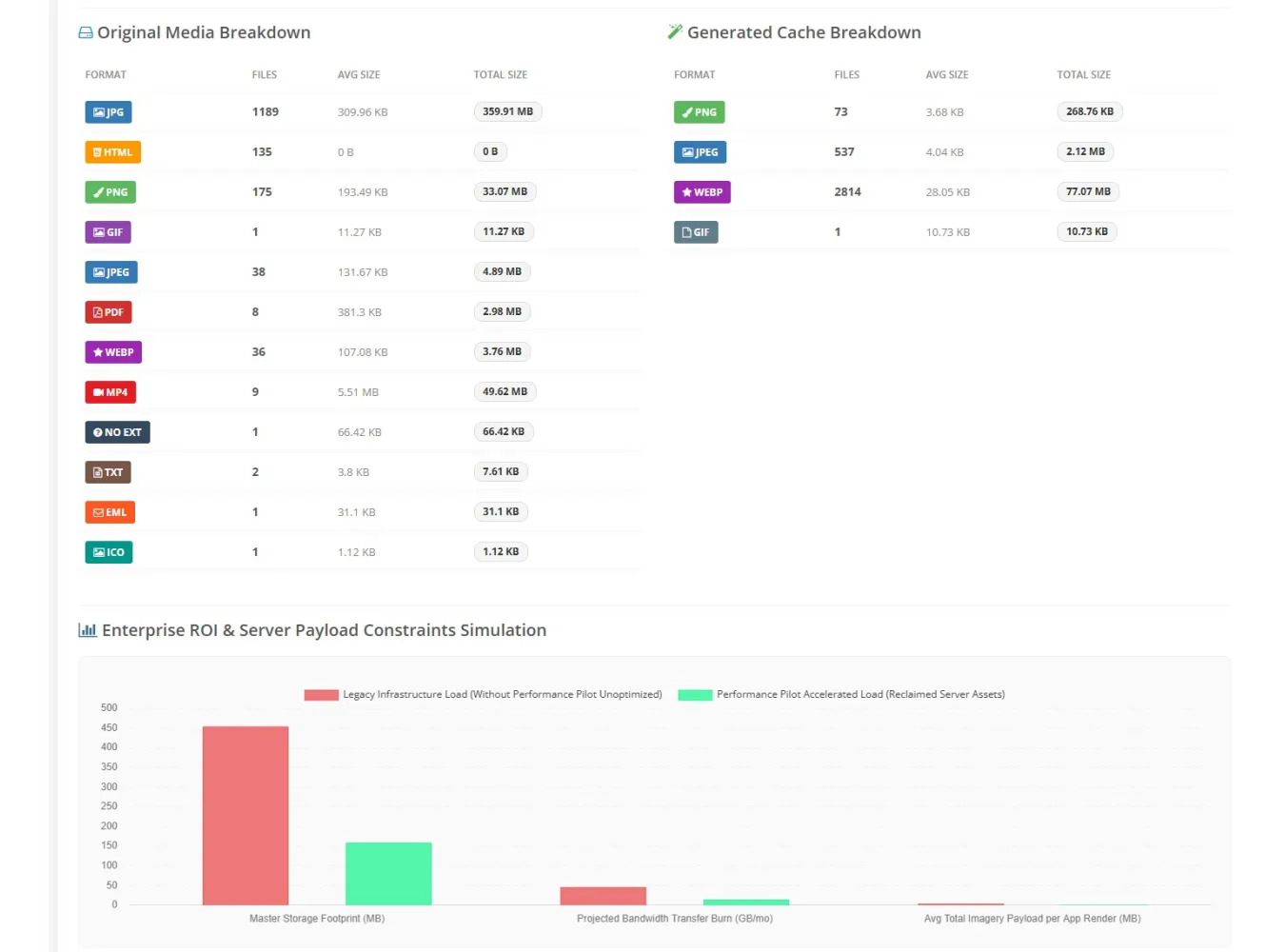Click the green Master Storage Footprint bar
The height and width of the screenshot is (952, 1285).
coord(388,874)
